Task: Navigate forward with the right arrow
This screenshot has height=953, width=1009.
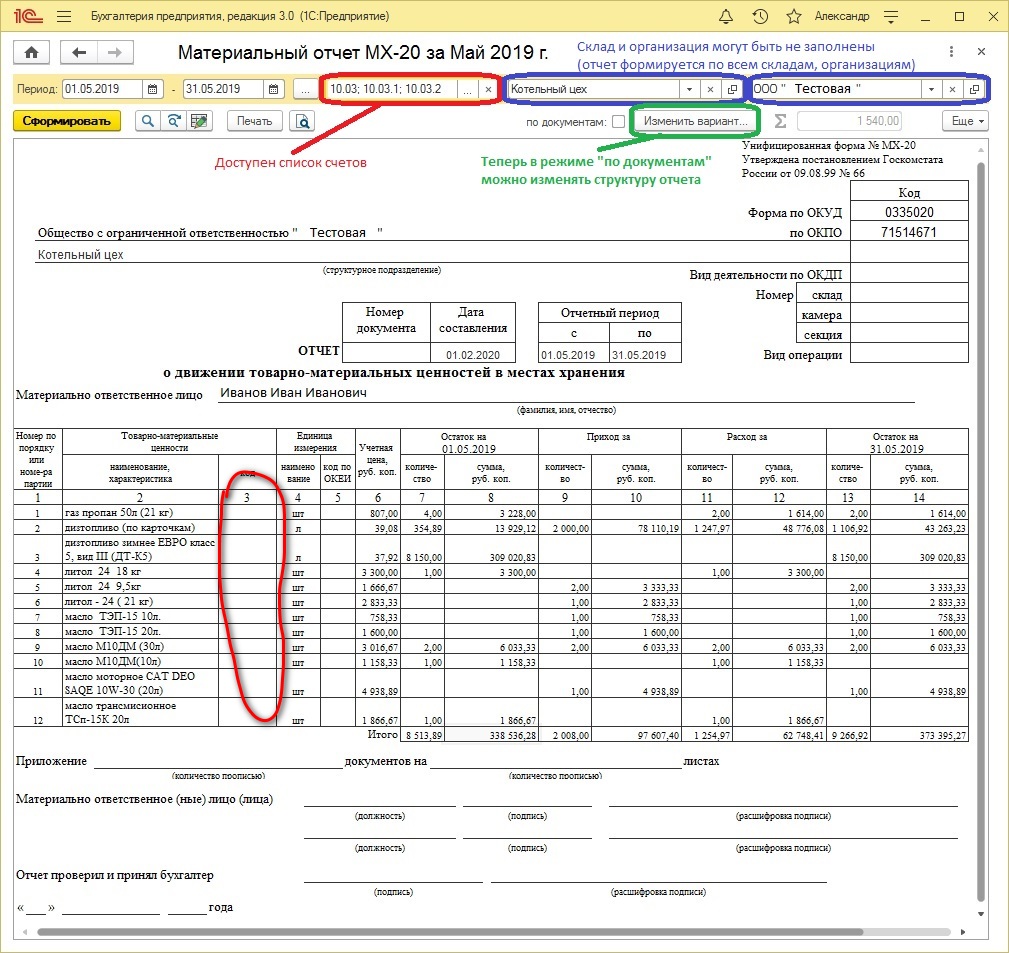Action: [115, 53]
